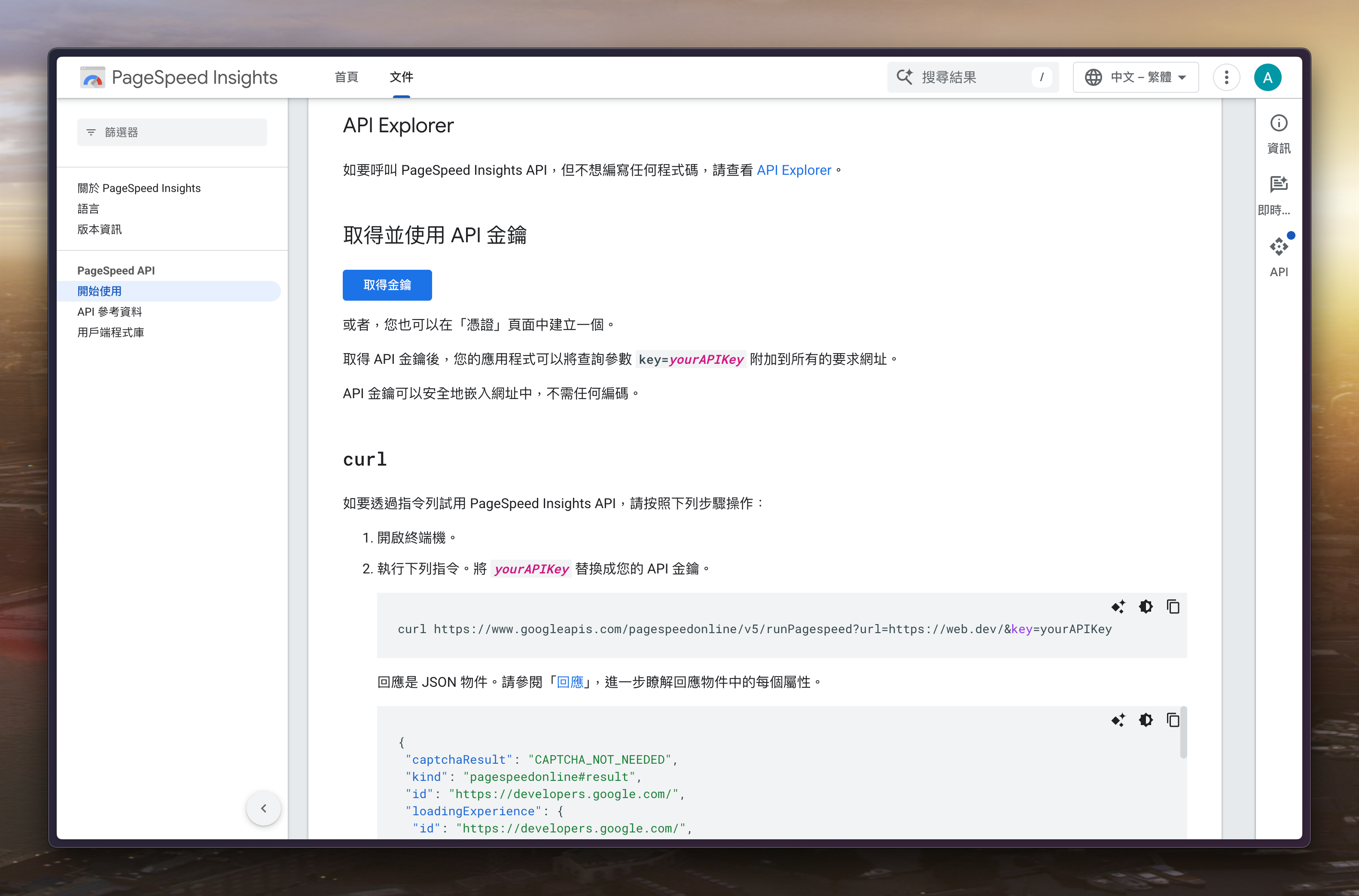Toggle dark theme on curl command block
1359x896 pixels.
tap(1146, 606)
